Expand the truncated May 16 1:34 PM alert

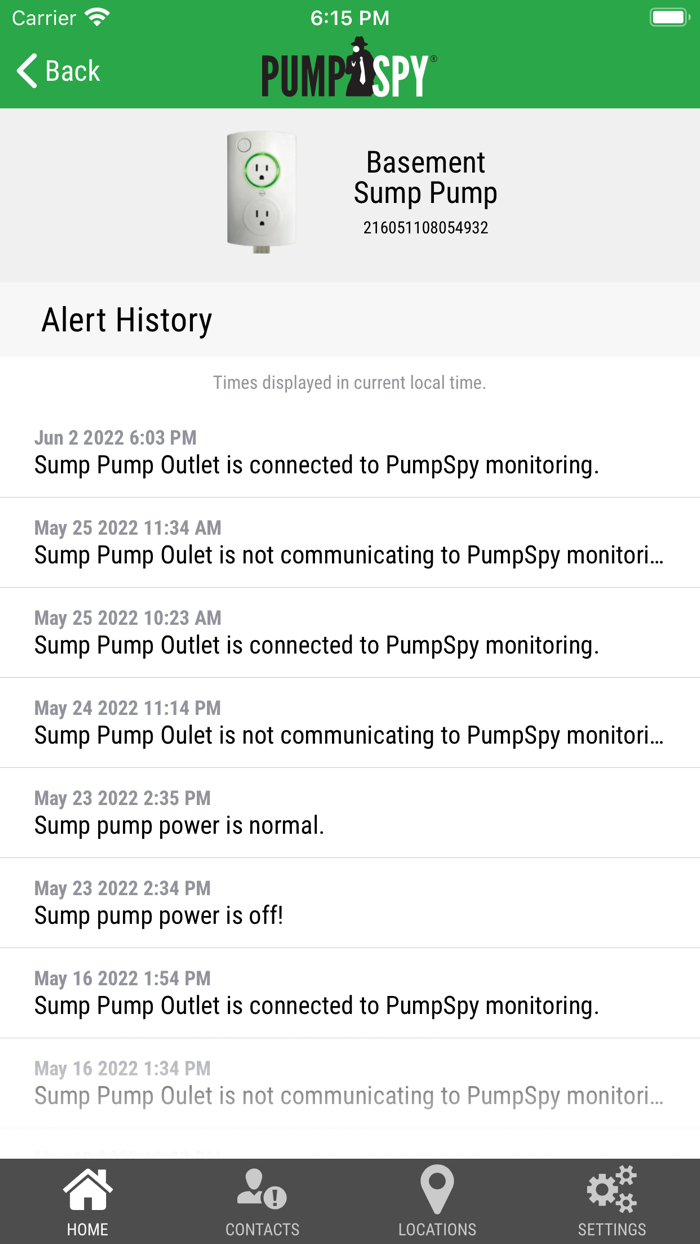(350, 1082)
